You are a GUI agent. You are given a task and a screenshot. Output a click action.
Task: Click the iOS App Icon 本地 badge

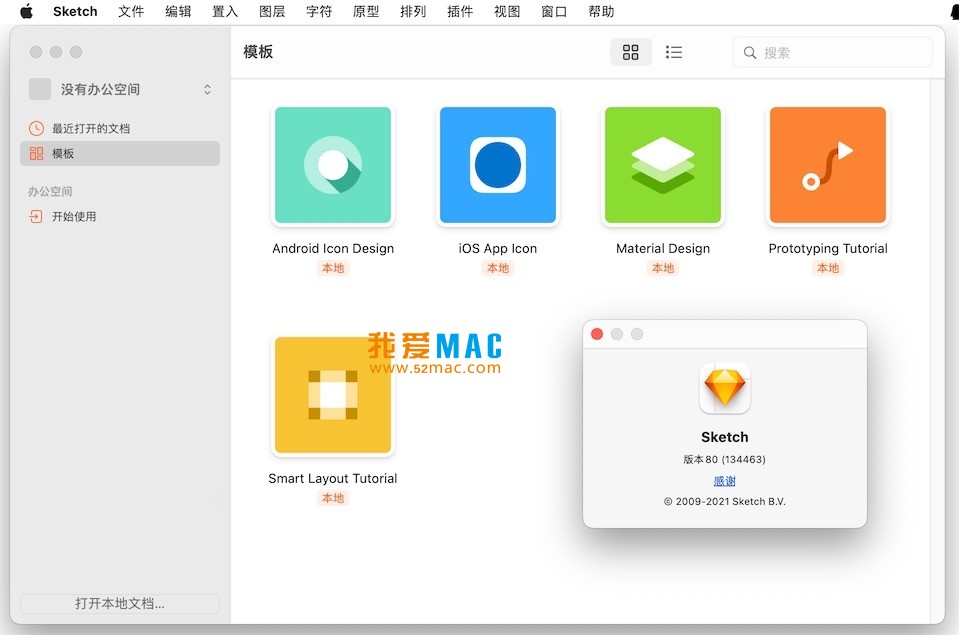[497, 268]
